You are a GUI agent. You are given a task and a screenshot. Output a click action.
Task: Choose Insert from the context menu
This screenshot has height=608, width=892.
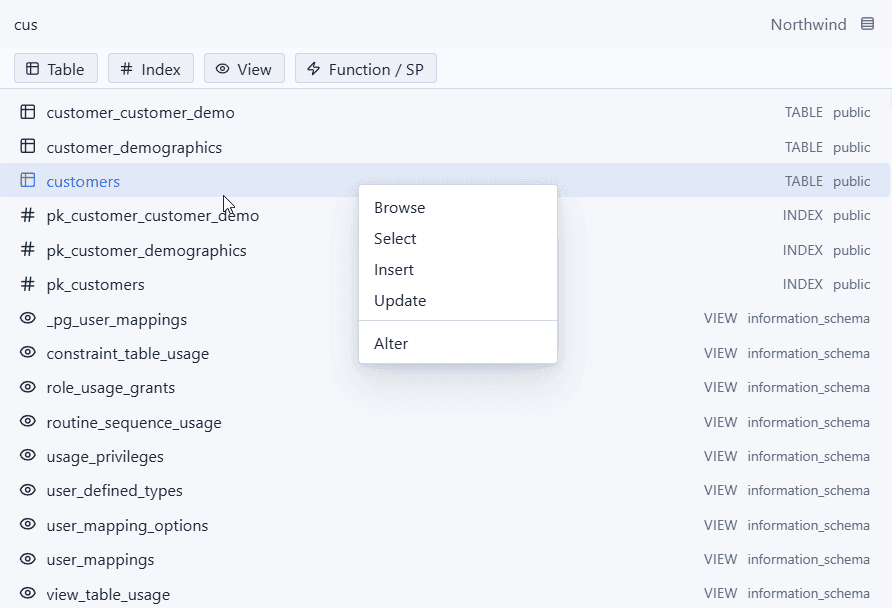(x=458, y=270)
